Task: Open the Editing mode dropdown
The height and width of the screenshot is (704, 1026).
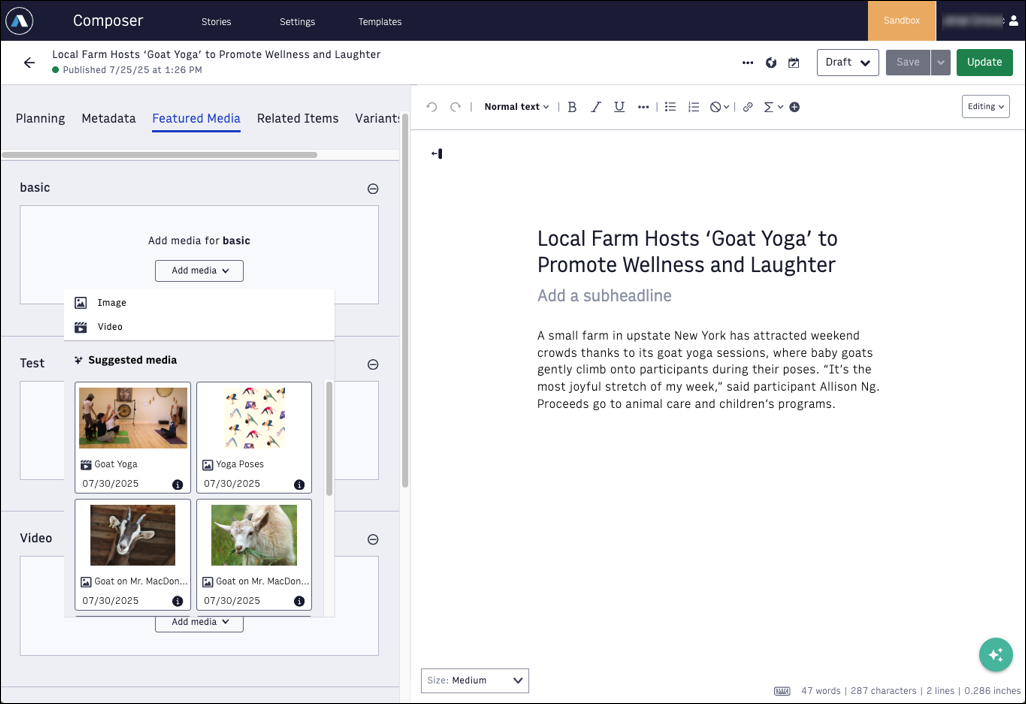Action: pos(985,107)
